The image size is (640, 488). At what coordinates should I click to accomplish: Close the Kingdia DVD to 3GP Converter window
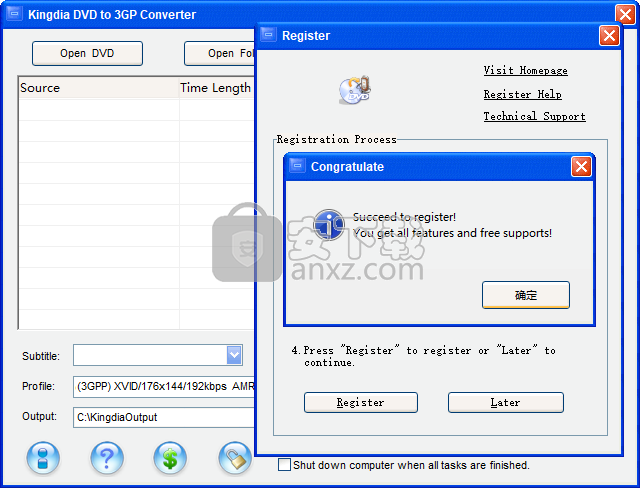point(625,15)
